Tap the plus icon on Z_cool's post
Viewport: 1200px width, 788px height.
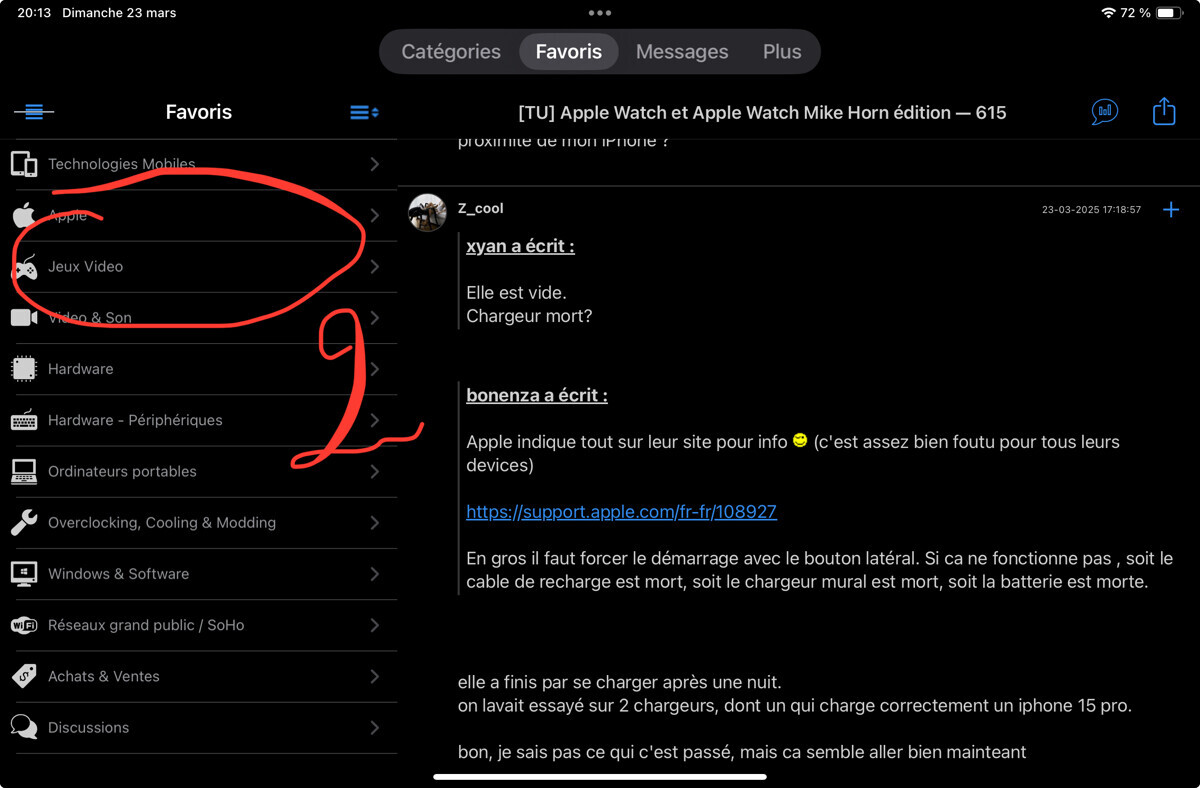1171,209
